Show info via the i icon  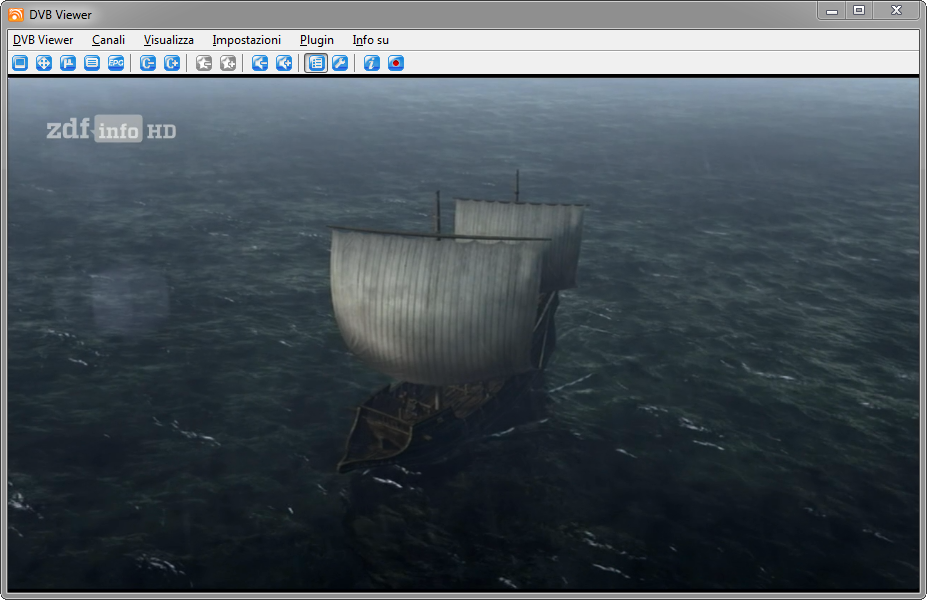tap(372, 63)
